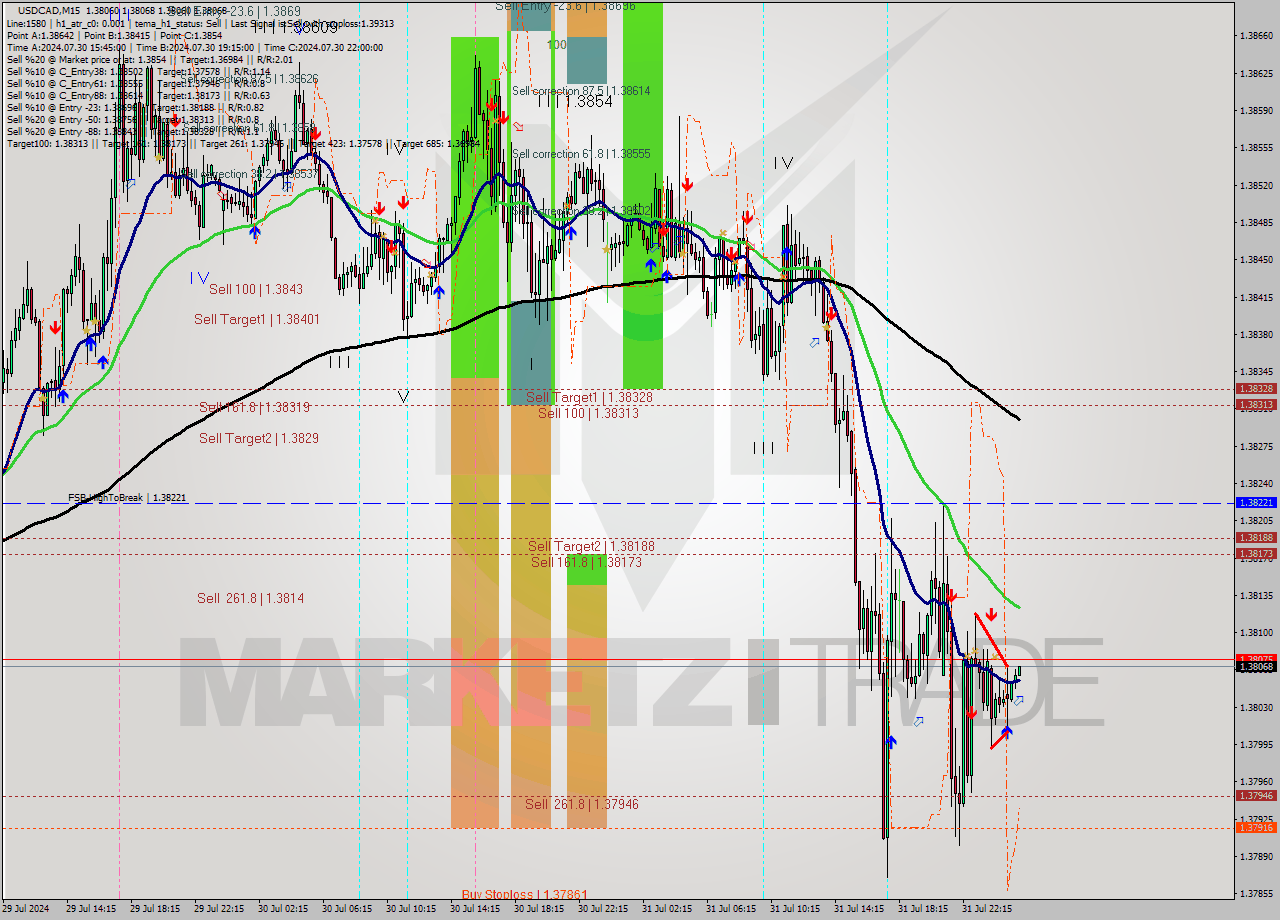Click the red 1.38173 price tag
1280x920 pixels.
pos(1256,554)
